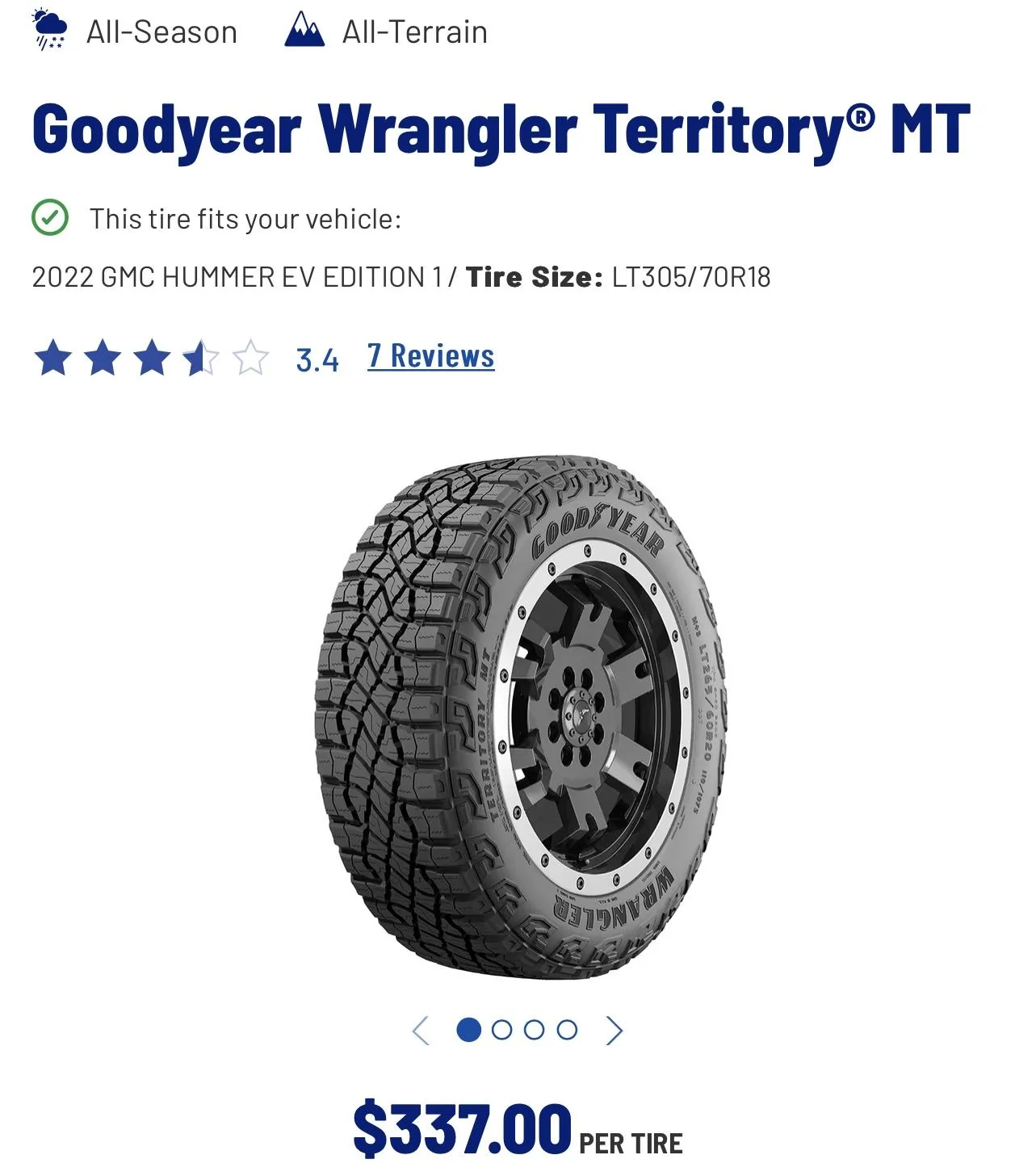The height and width of the screenshot is (1176, 1036).
Task: Go to the previous tire image
Action: [x=421, y=1031]
